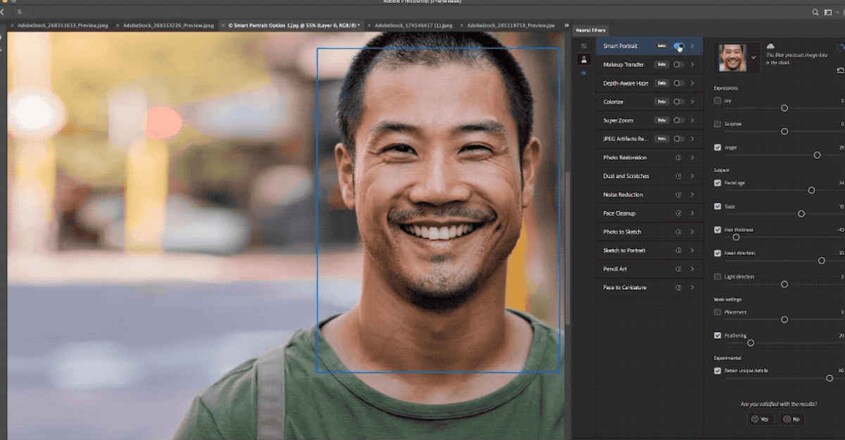This screenshot has width=845, height=440.
Task: Click the Pencil Art download icon
Action: click(678, 269)
